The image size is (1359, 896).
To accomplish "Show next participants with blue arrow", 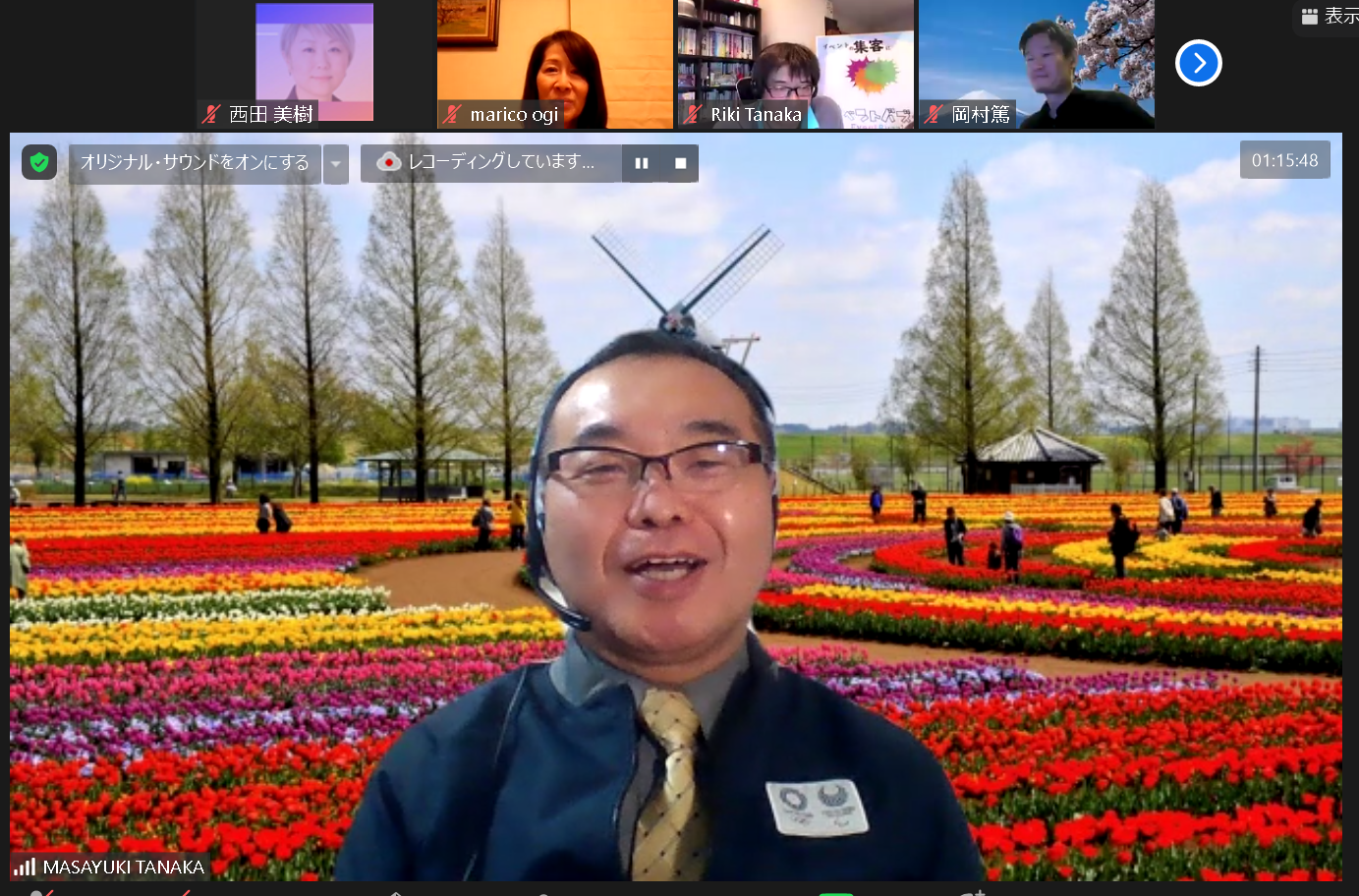I will pyautogui.click(x=1198, y=63).
